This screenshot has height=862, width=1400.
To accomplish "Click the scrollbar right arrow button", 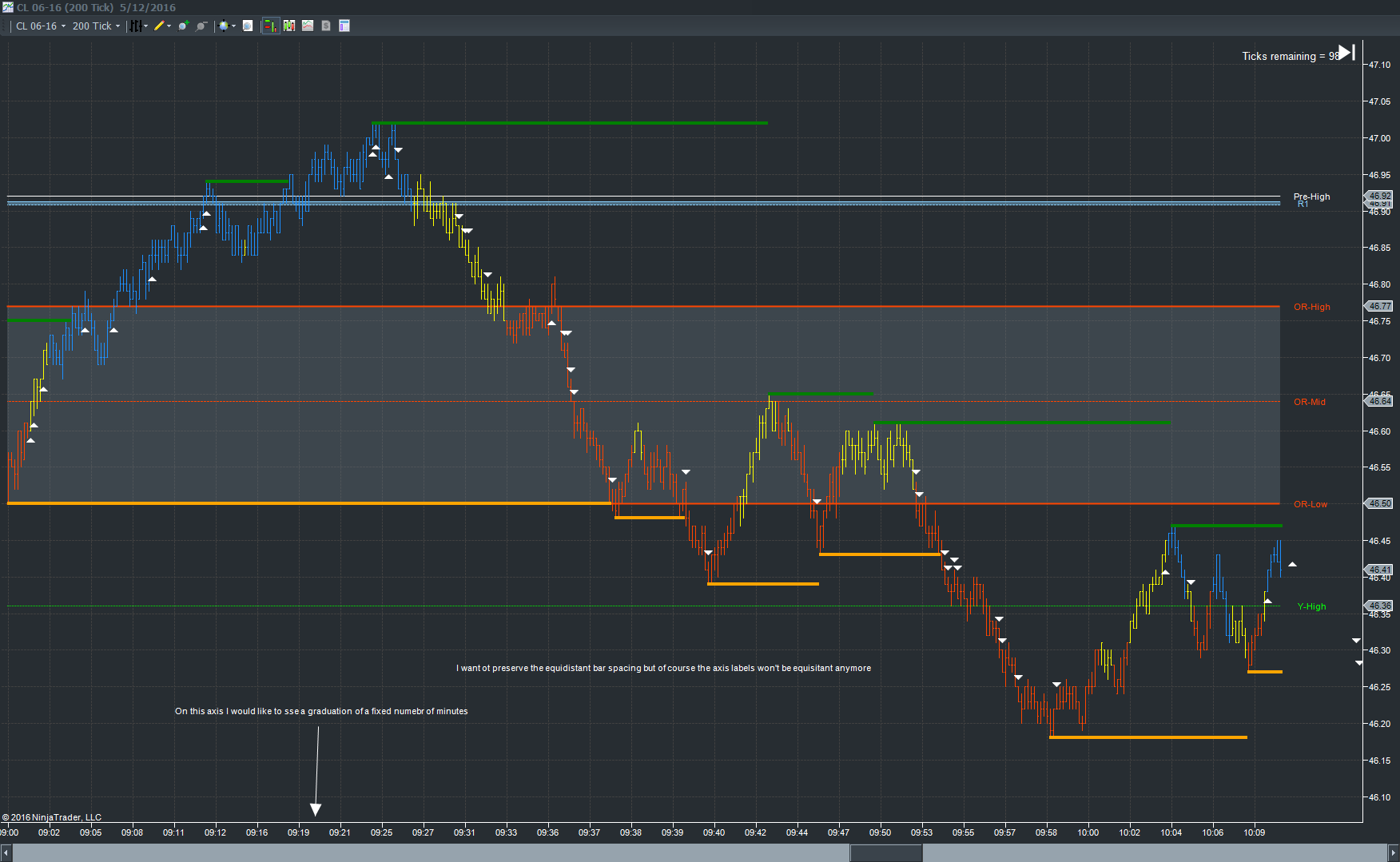I will (1393, 853).
